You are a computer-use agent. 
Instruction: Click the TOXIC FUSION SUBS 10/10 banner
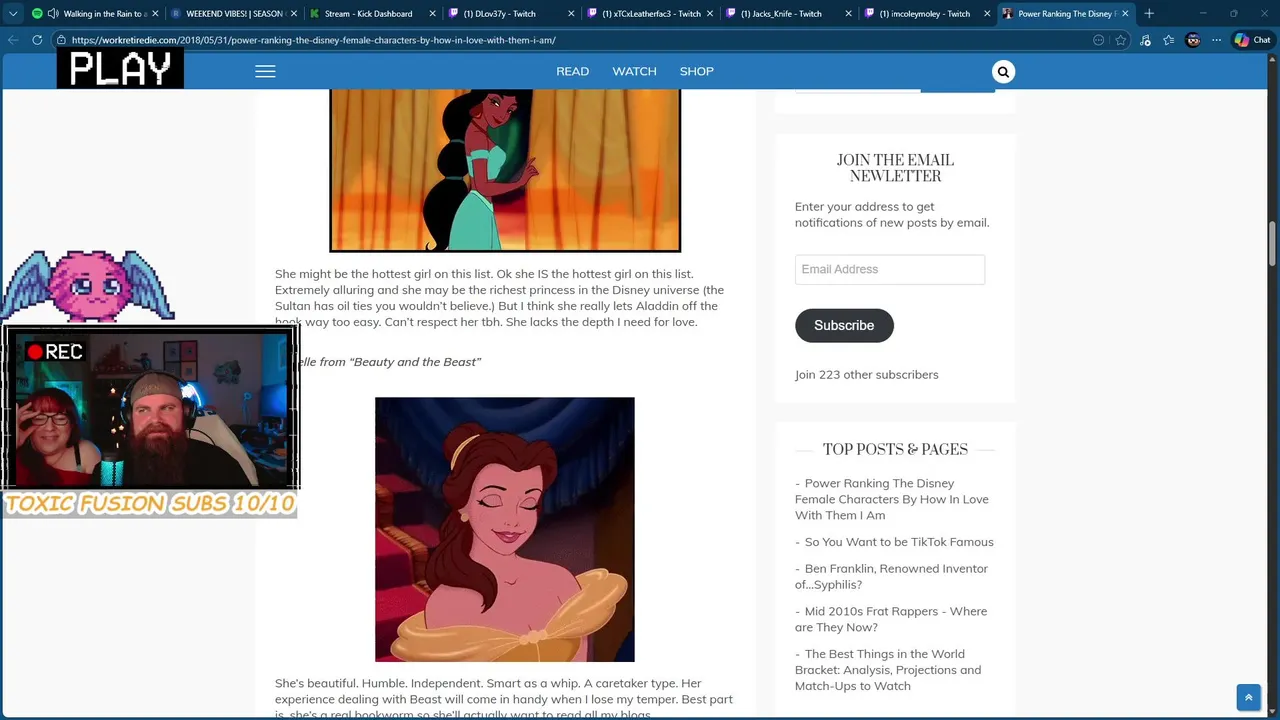click(x=150, y=503)
